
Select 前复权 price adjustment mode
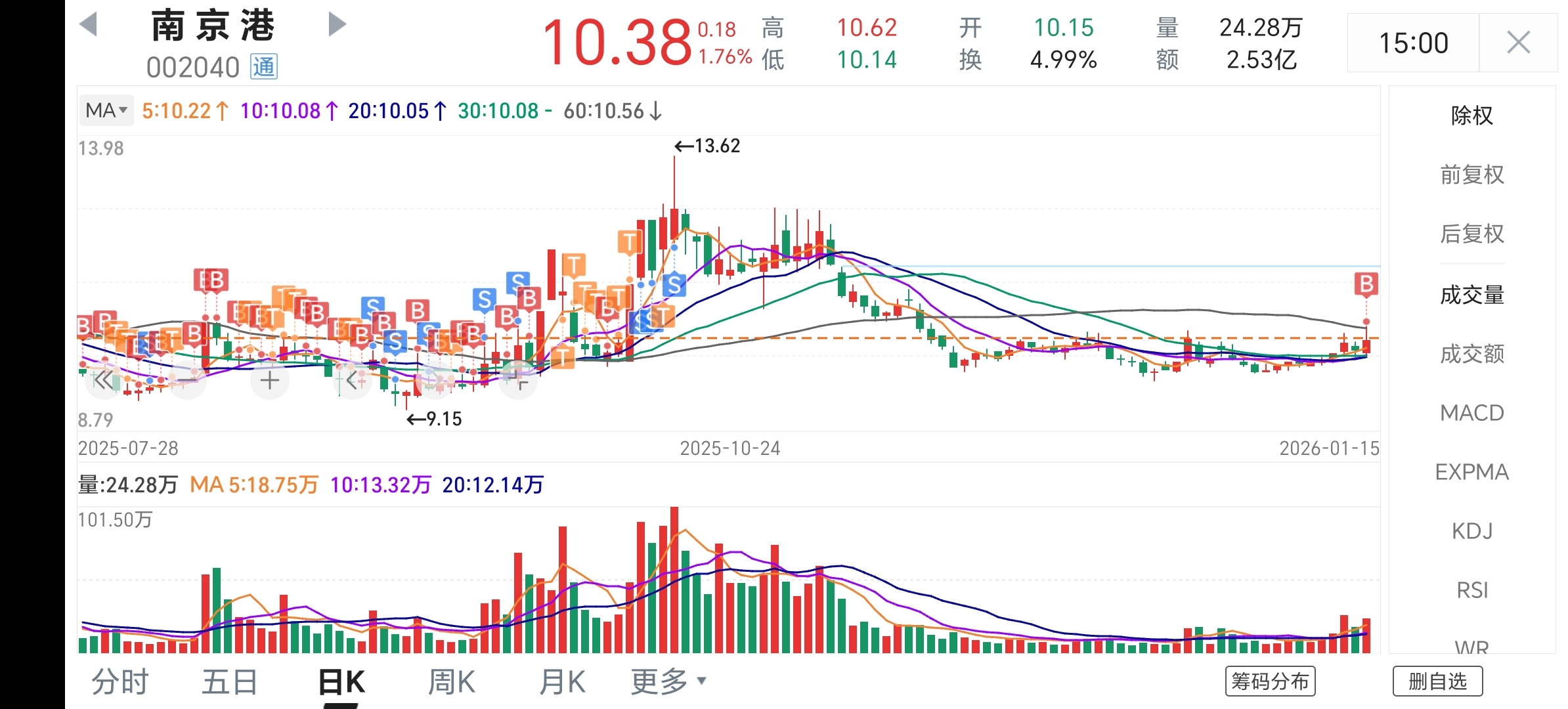click(x=1471, y=175)
